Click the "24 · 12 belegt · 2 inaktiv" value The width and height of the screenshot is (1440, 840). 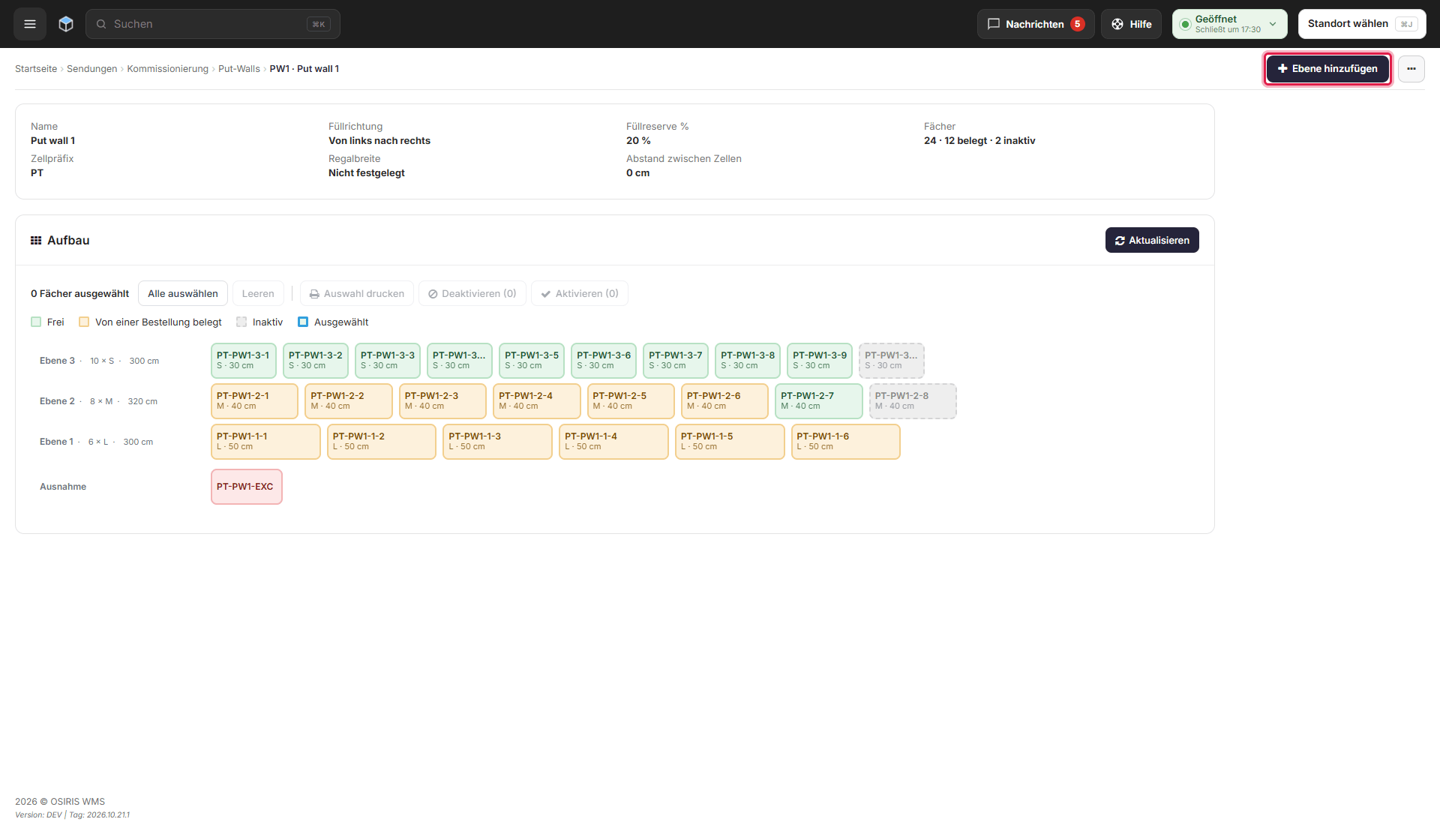[979, 141]
